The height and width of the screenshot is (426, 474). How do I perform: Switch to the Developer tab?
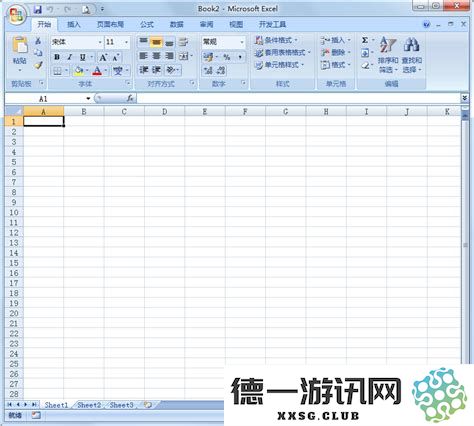(273, 24)
